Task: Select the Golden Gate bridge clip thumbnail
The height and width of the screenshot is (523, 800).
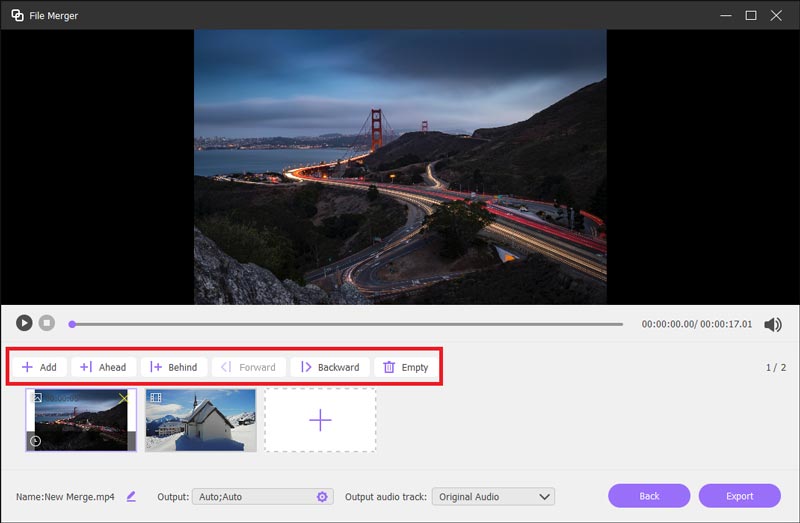Action: click(81, 420)
